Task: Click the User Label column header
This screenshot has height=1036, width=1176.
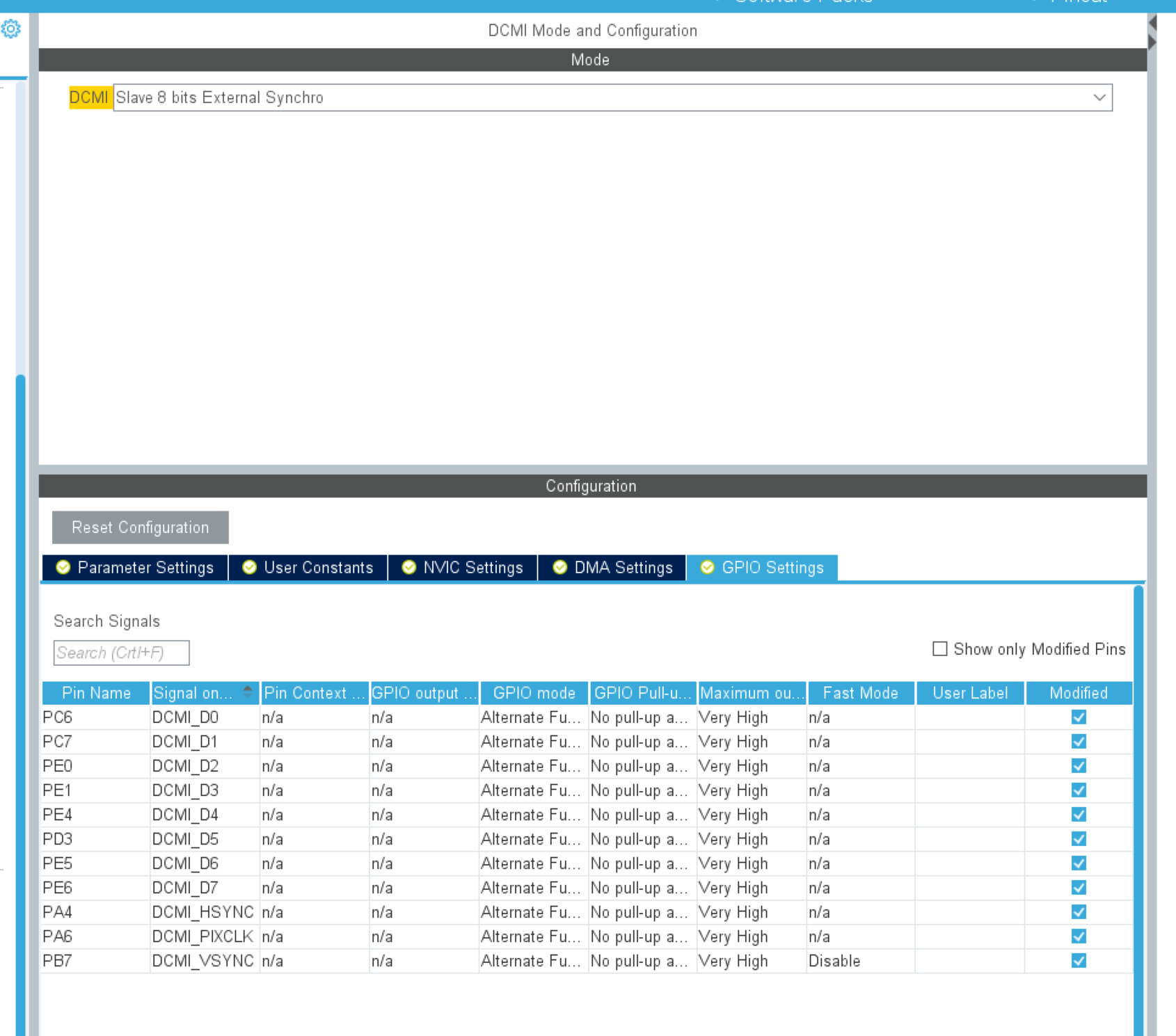Action: coord(970,693)
